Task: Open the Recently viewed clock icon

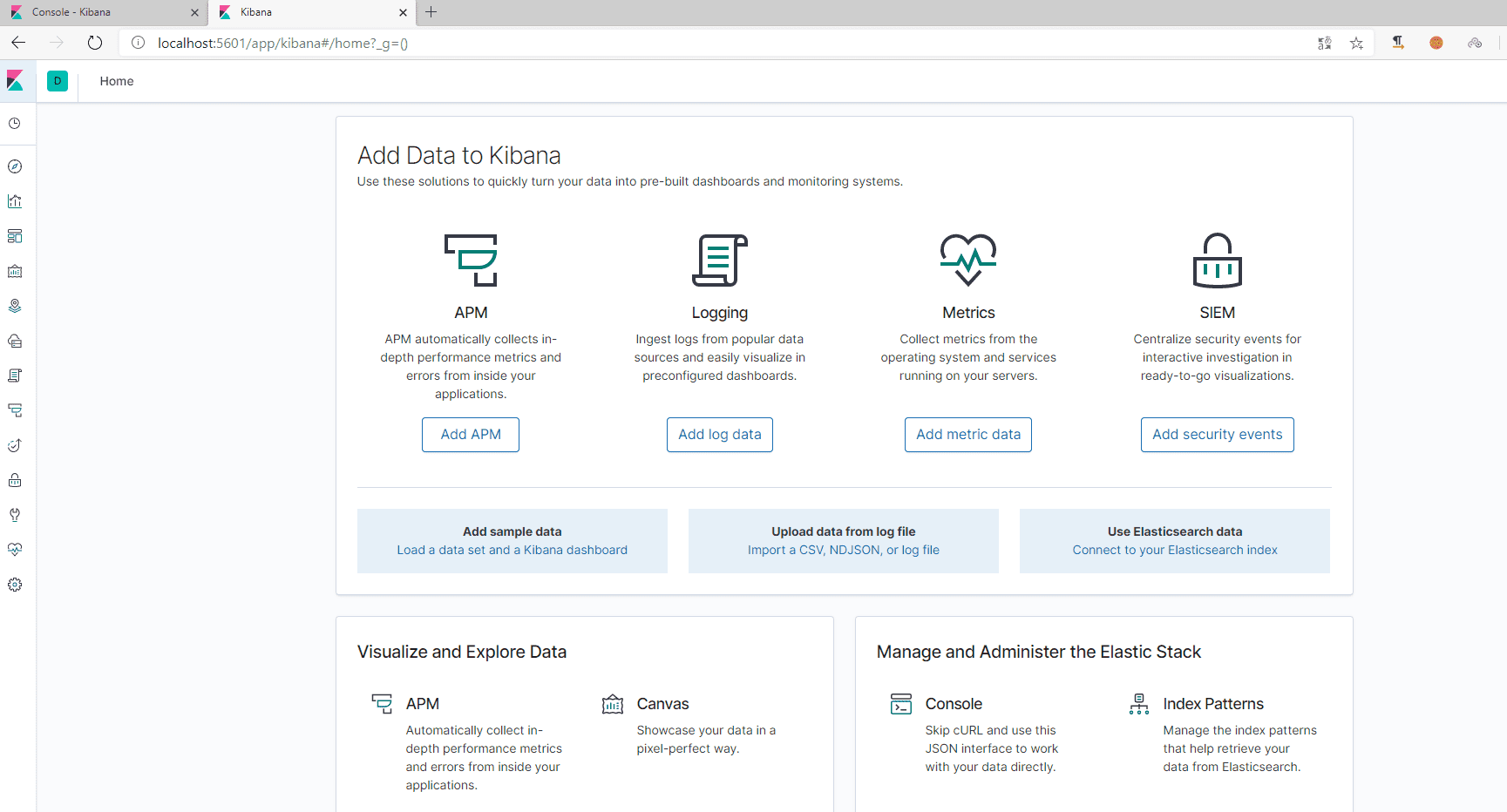Action: coord(15,124)
